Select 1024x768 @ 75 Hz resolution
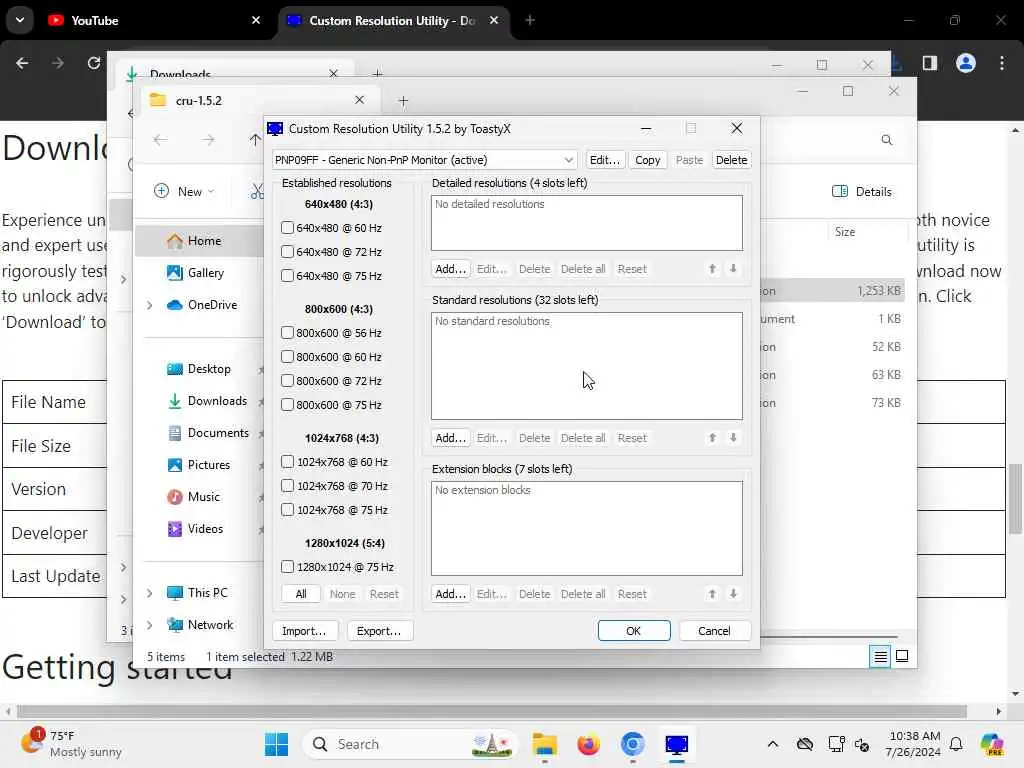Screen dimensions: 1024x768 287,510
